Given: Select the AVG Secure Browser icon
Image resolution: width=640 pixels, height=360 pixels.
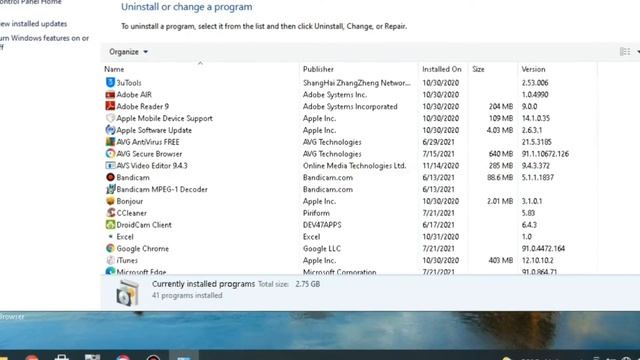Looking at the screenshot, I should coord(110,153).
